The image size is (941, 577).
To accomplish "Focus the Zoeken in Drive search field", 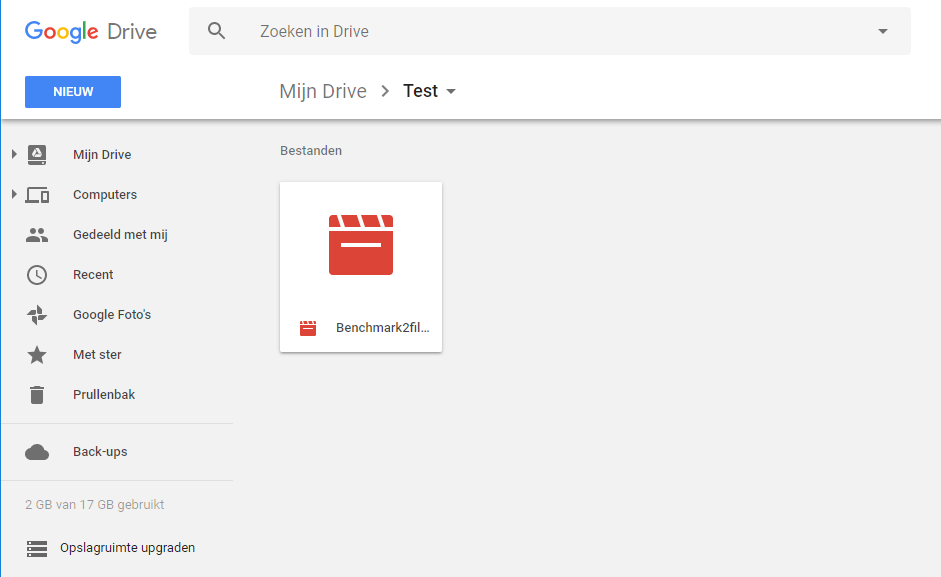I will click(x=550, y=31).
